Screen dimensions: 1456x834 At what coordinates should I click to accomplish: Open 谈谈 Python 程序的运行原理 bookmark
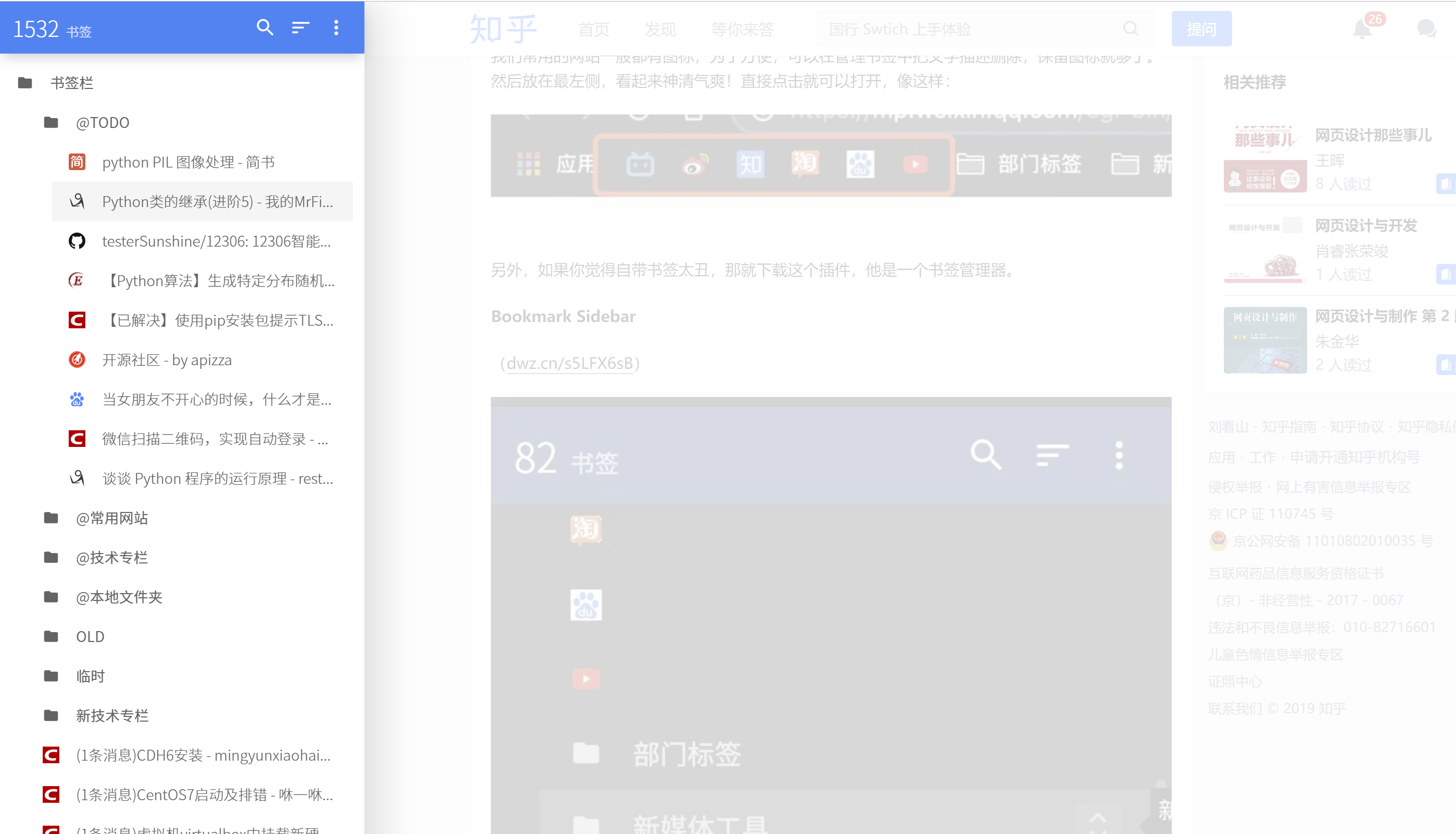tap(202, 478)
